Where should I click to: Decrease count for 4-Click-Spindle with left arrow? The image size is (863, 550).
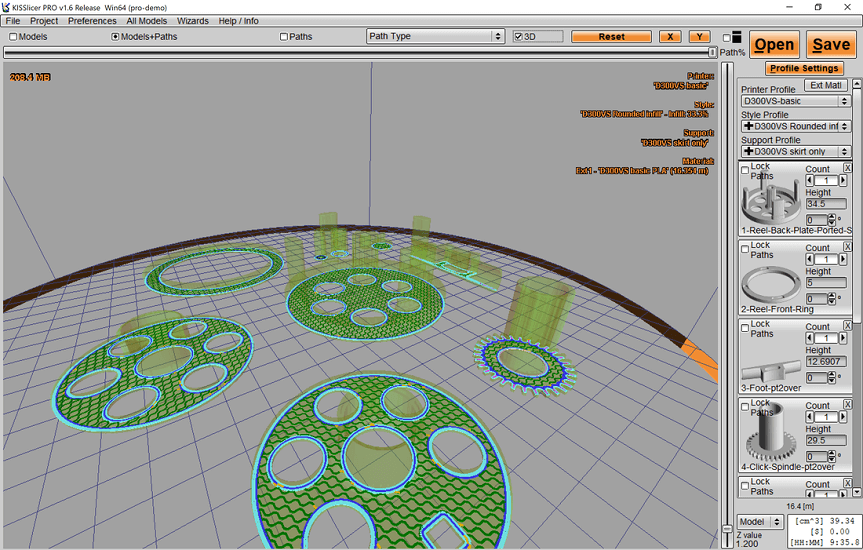pos(810,417)
